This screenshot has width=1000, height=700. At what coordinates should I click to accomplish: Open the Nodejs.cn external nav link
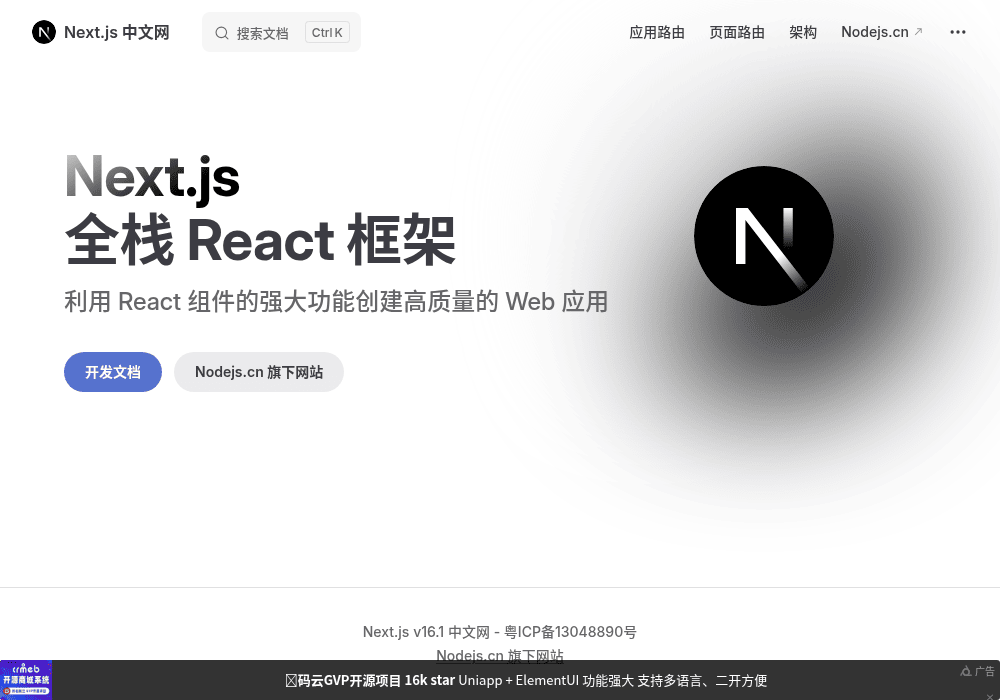click(881, 32)
